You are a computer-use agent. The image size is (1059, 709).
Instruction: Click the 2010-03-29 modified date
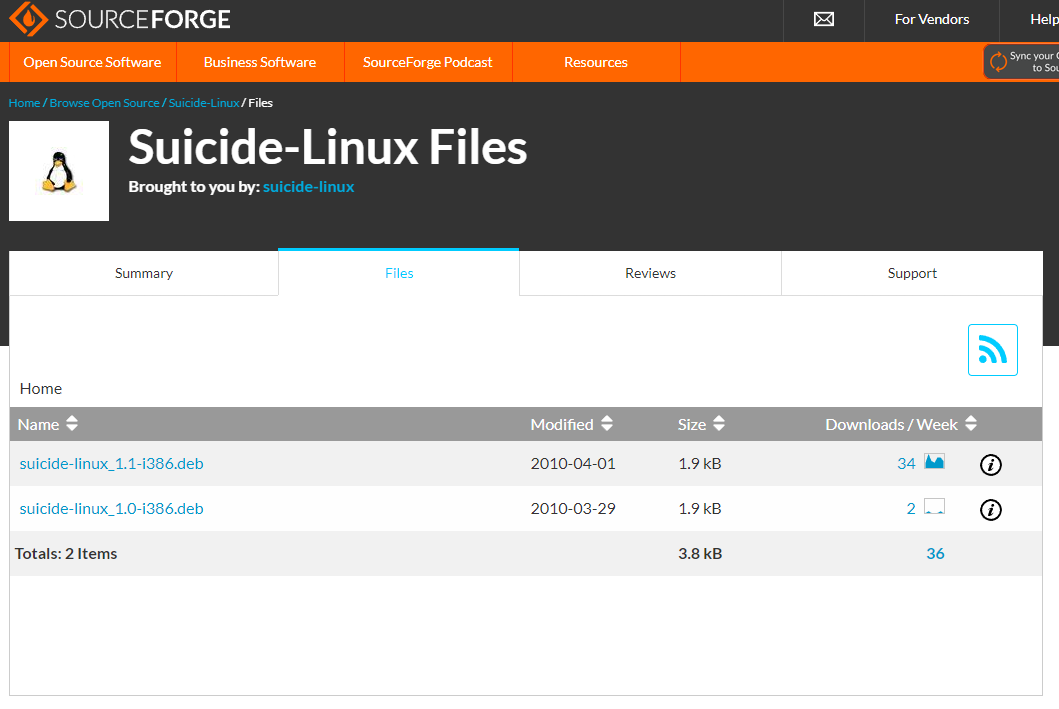pos(573,509)
